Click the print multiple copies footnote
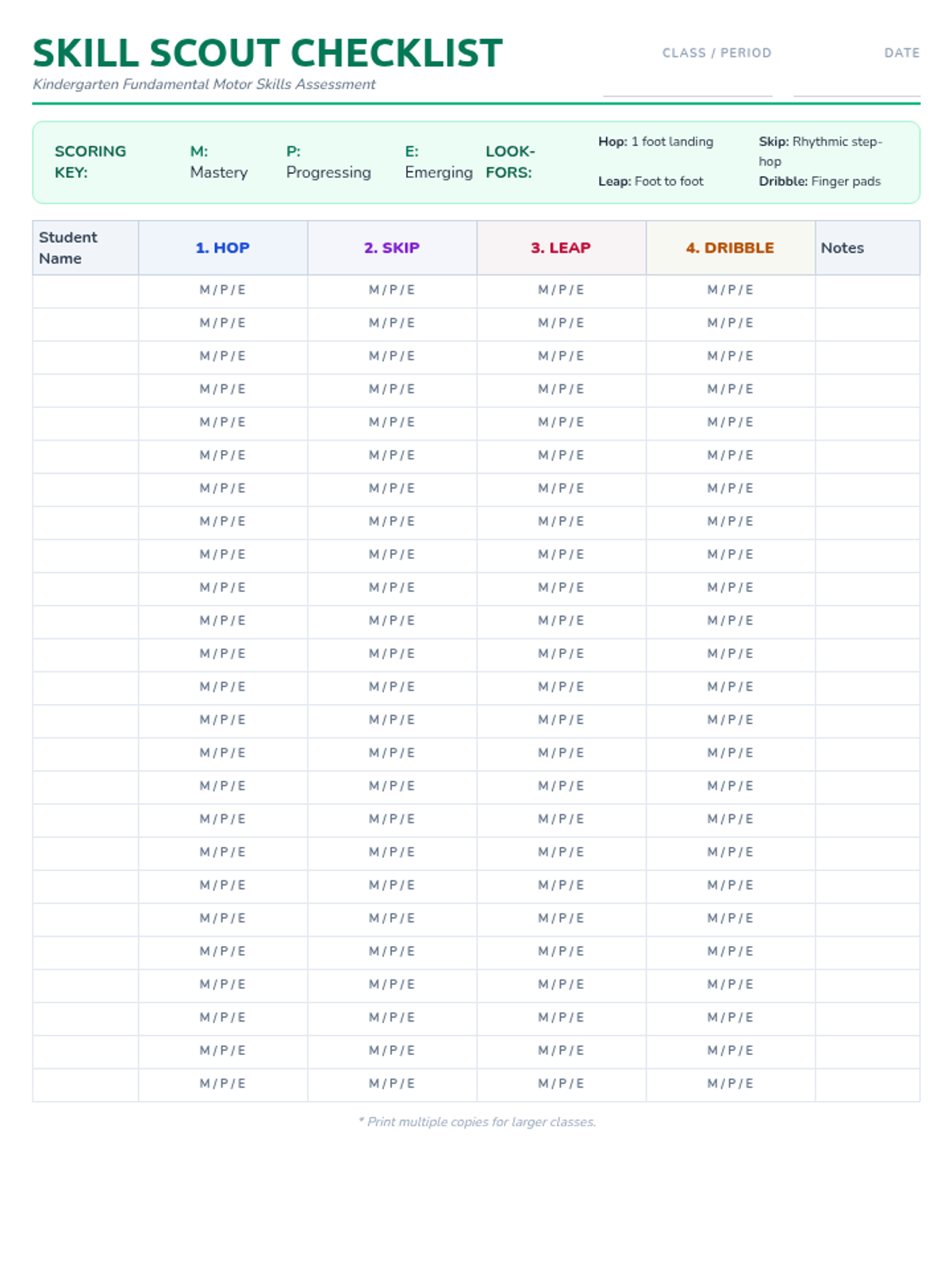Screen dimensions: 952x1270 [477, 1122]
